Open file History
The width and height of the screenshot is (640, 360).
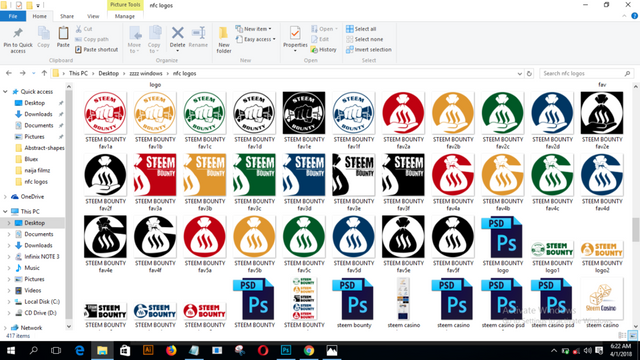pos(324,49)
